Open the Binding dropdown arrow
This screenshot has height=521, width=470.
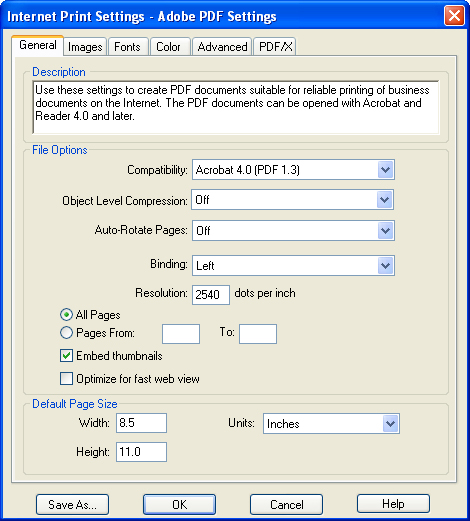(x=386, y=266)
